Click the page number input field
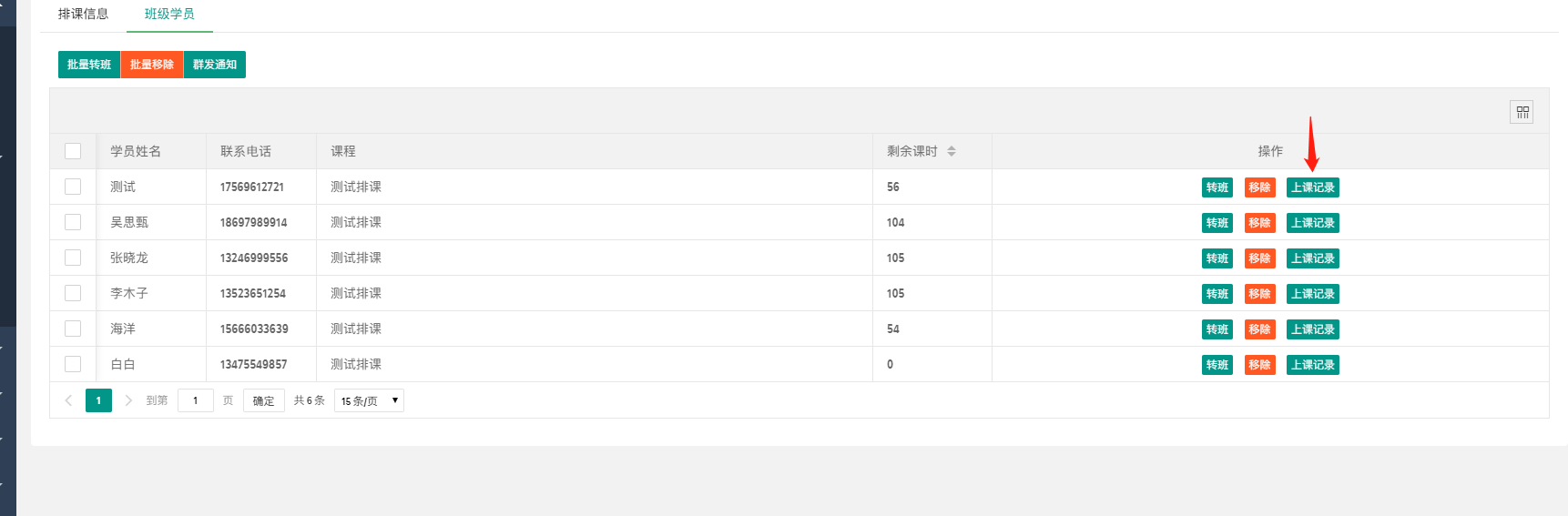1568x516 pixels. click(x=196, y=400)
